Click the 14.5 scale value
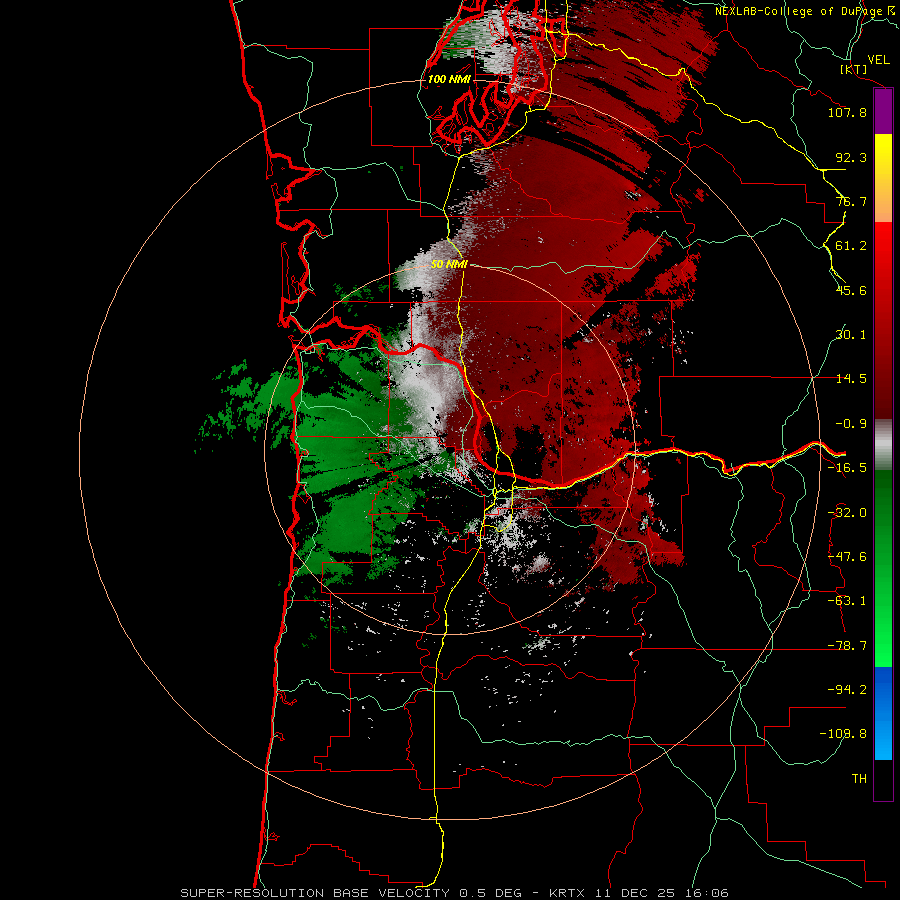This screenshot has width=900, height=900. pyautogui.click(x=851, y=379)
